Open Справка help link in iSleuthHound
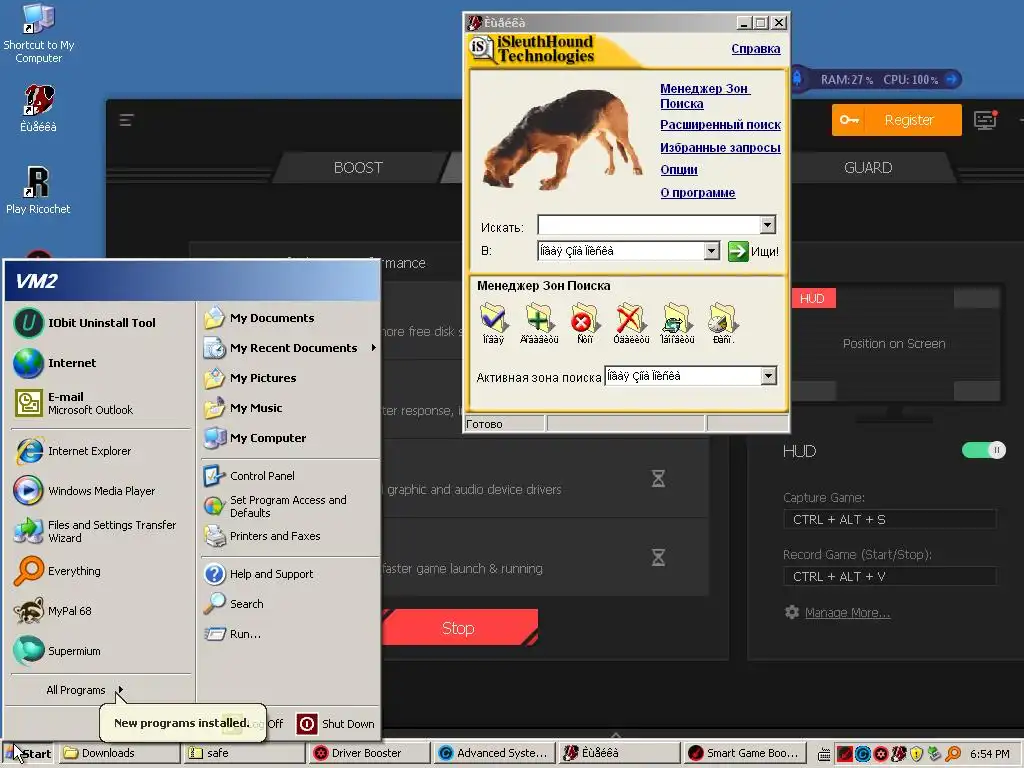The width and height of the screenshot is (1024, 768). point(756,49)
